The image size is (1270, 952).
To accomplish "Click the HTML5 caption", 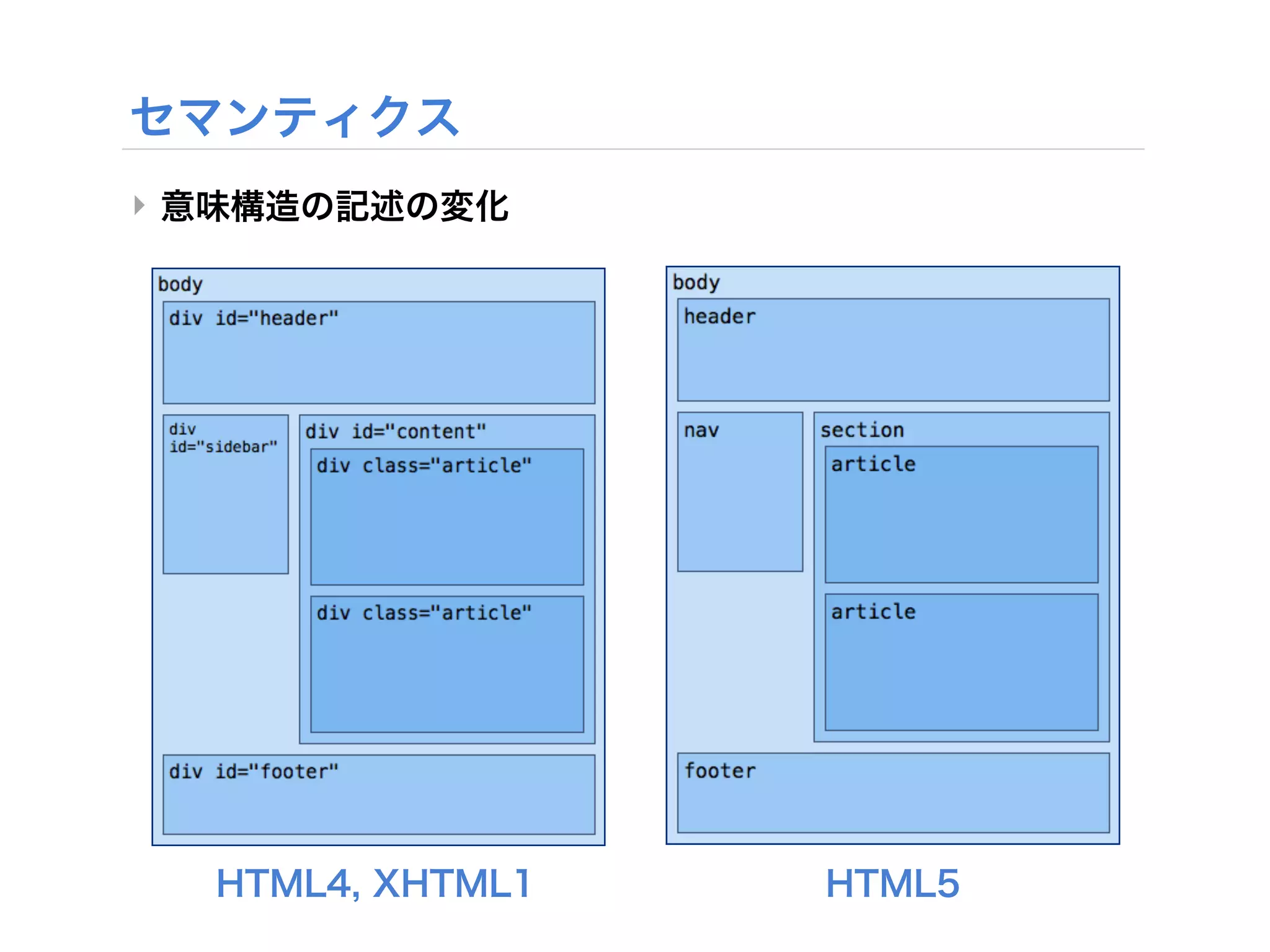I will 892,883.
